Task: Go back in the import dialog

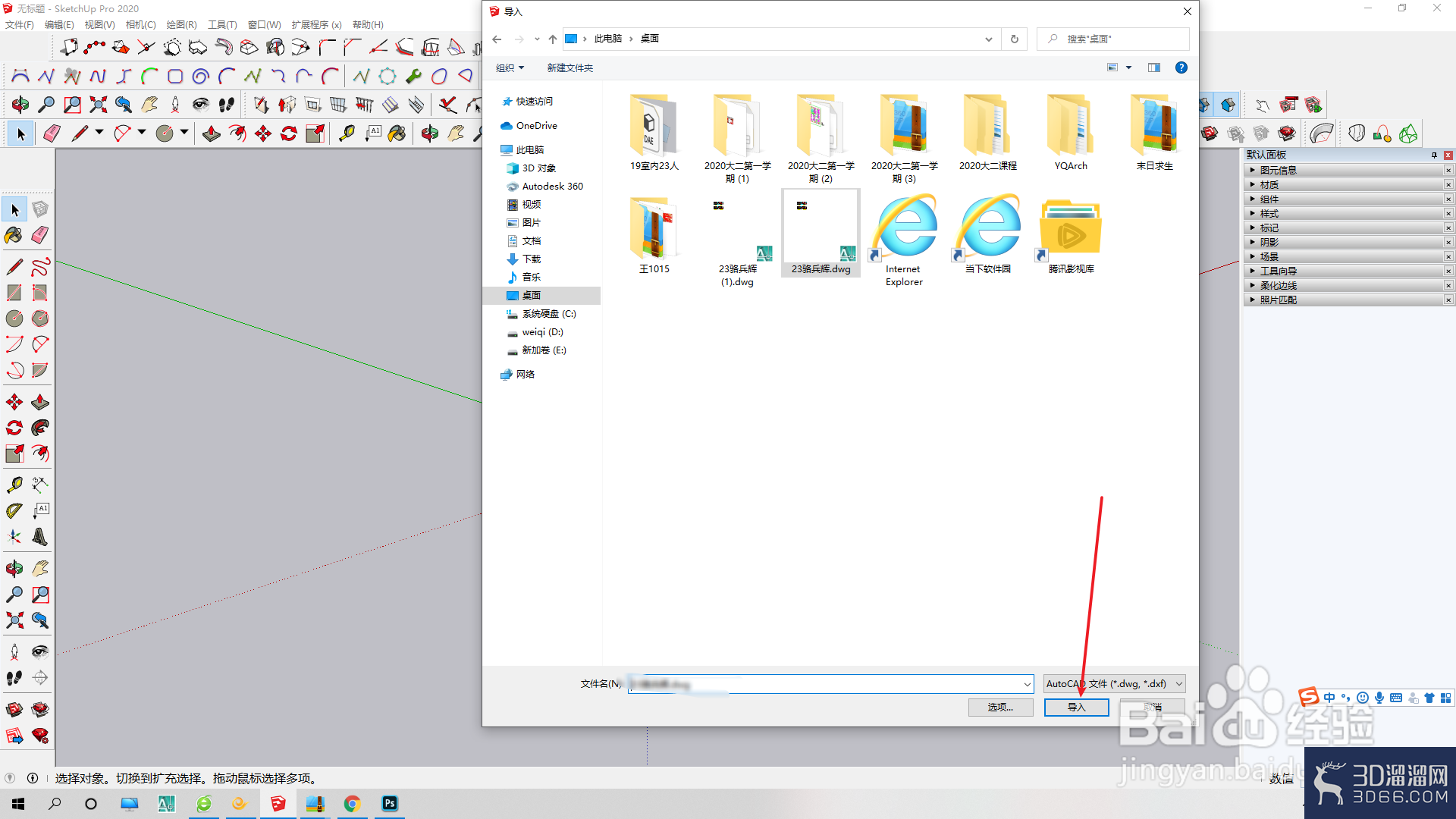Action: [x=497, y=39]
